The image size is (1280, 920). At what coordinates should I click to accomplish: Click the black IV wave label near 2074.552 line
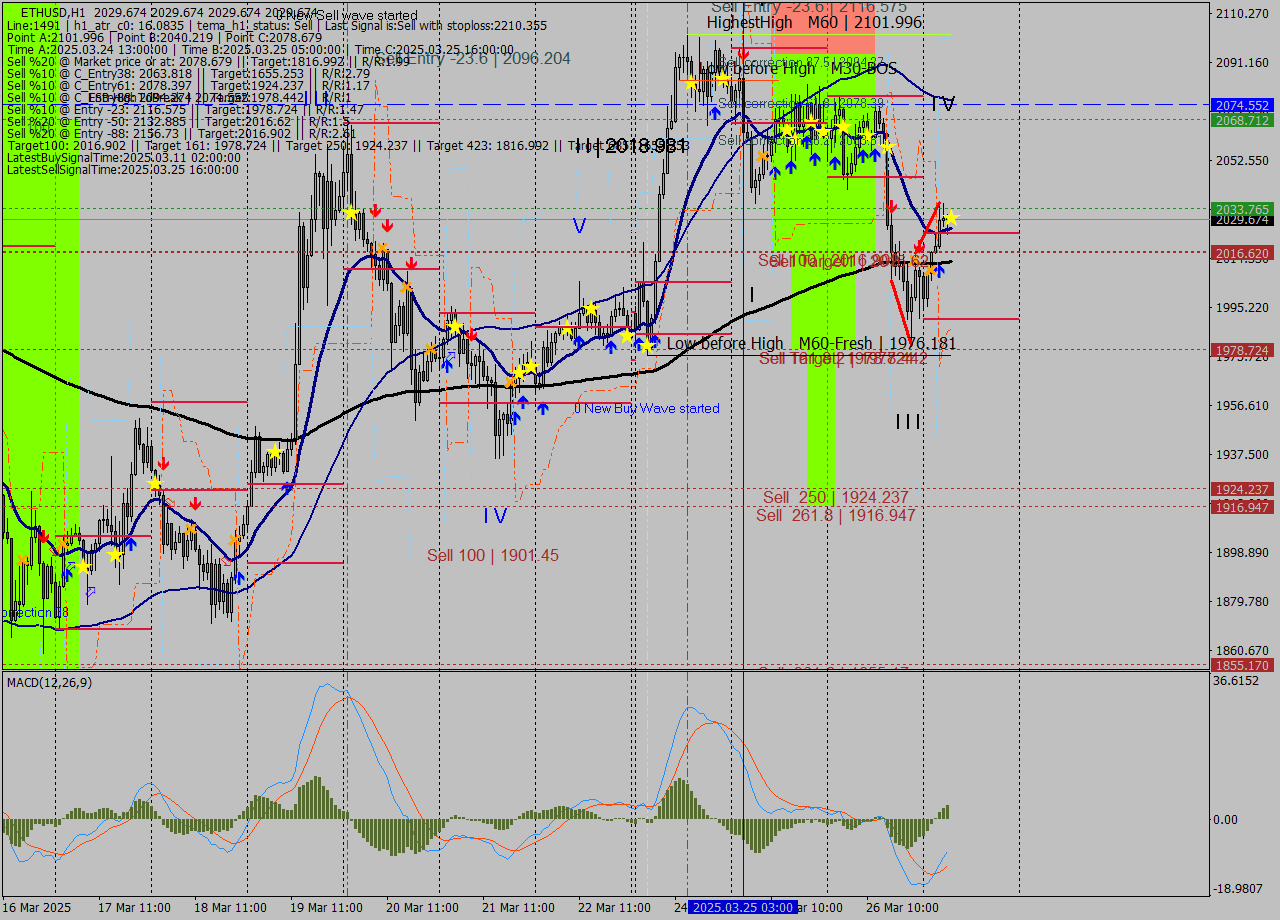coord(942,105)
